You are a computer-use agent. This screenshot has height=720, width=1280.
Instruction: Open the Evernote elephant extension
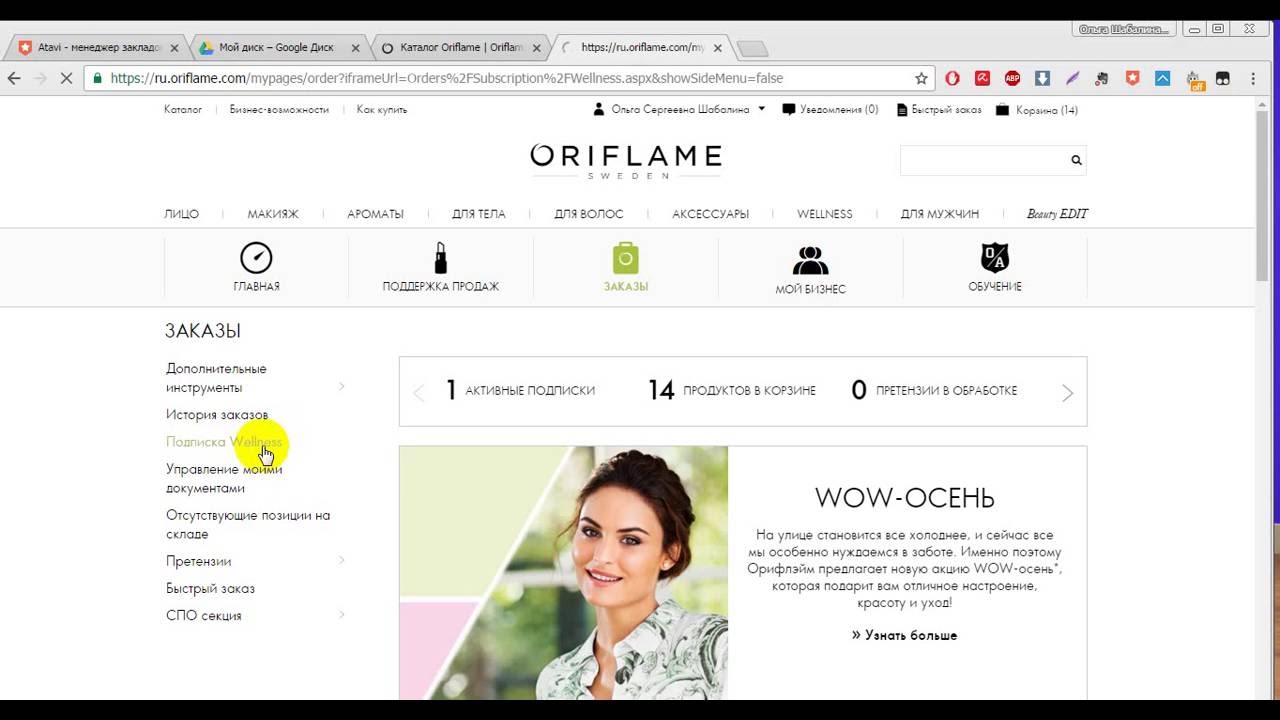point(1102,78)
